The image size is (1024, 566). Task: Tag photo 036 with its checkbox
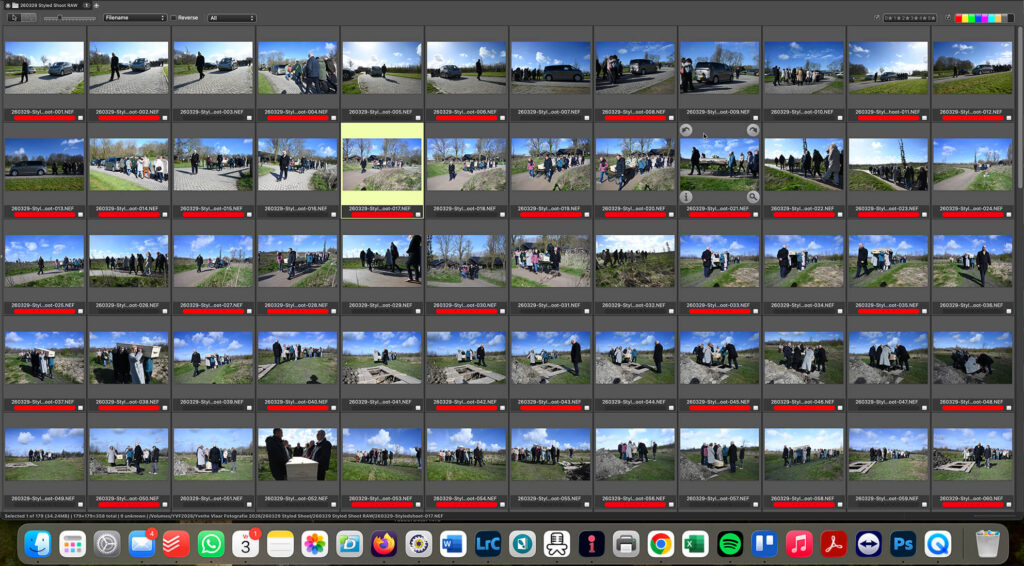click(x=1009, y=311)
